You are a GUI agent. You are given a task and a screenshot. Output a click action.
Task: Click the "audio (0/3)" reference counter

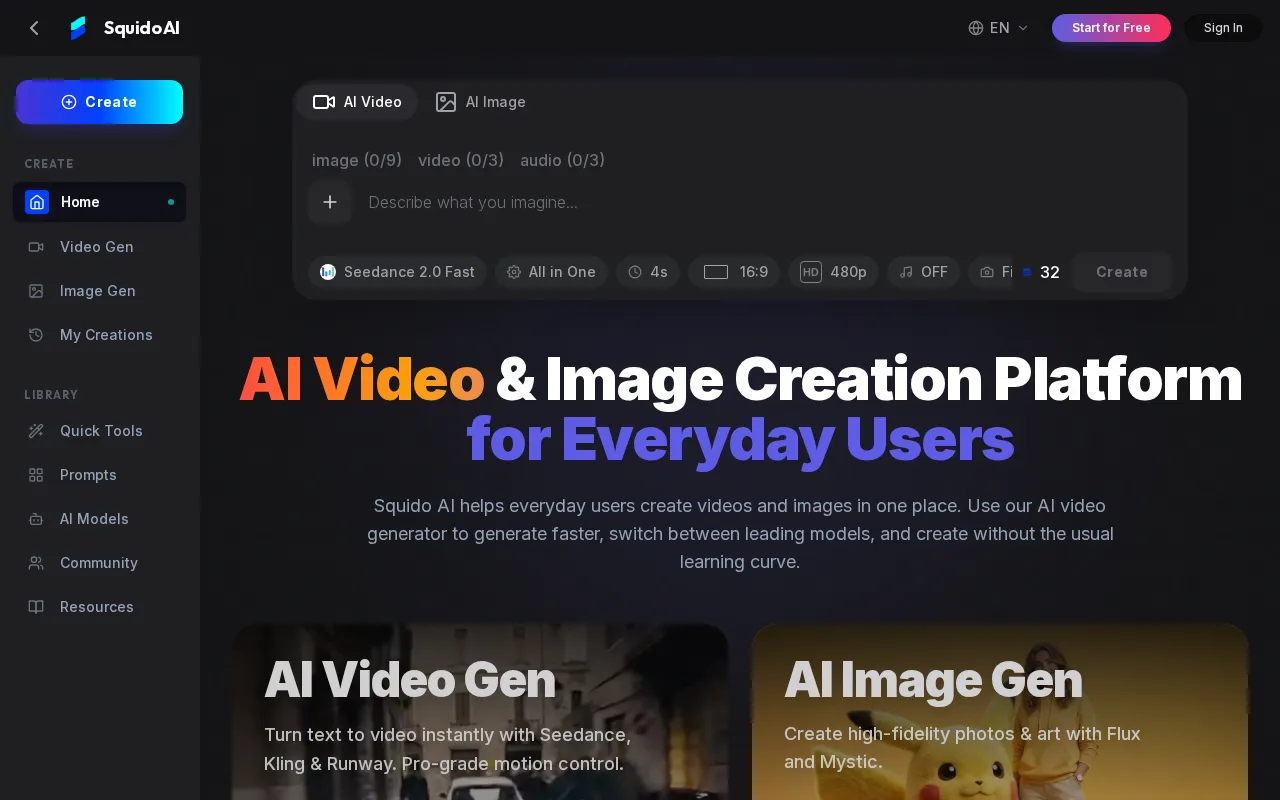pyautogui.click(x=562, y=160)
